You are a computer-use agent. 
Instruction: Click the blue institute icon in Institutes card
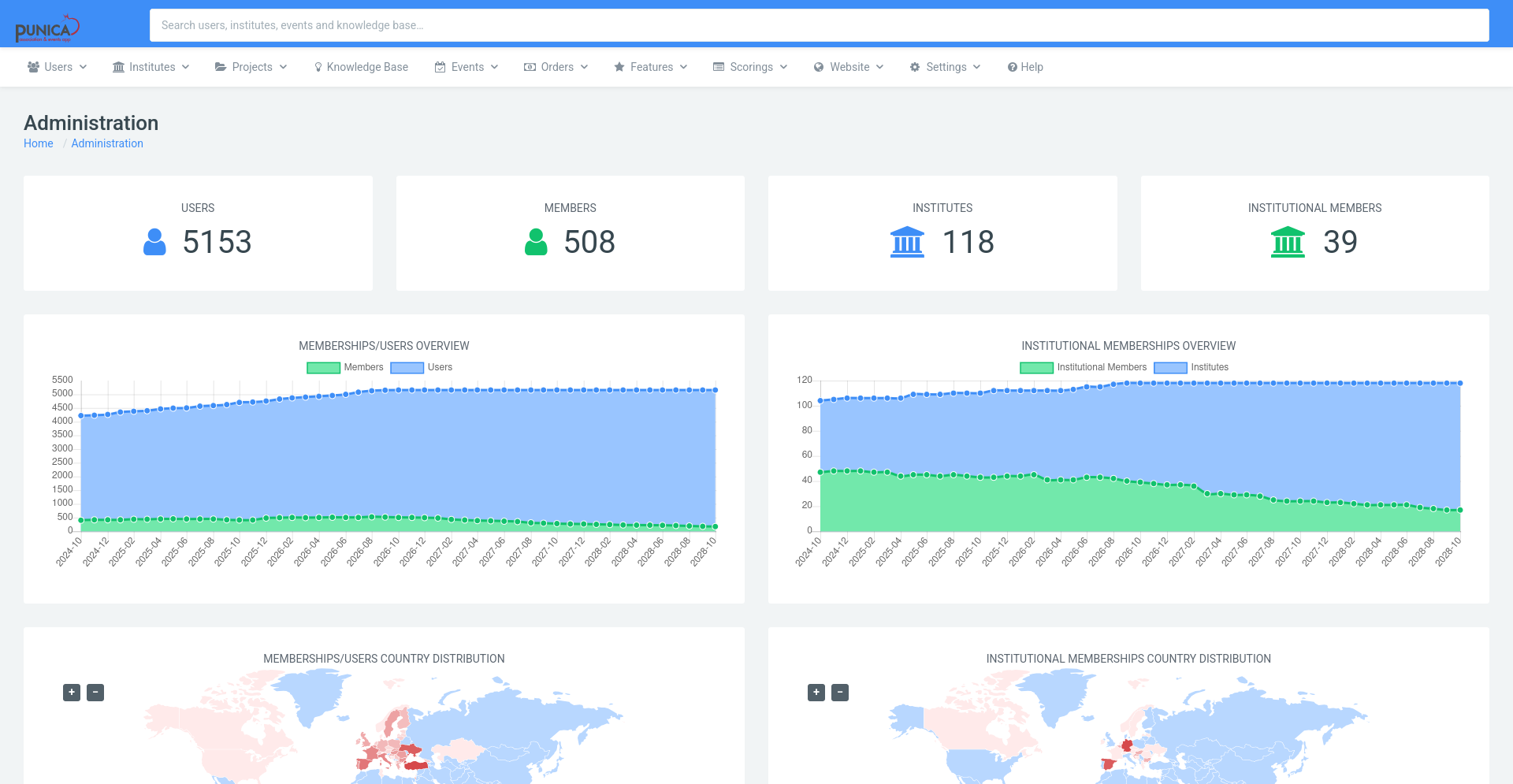pos(907,242)
